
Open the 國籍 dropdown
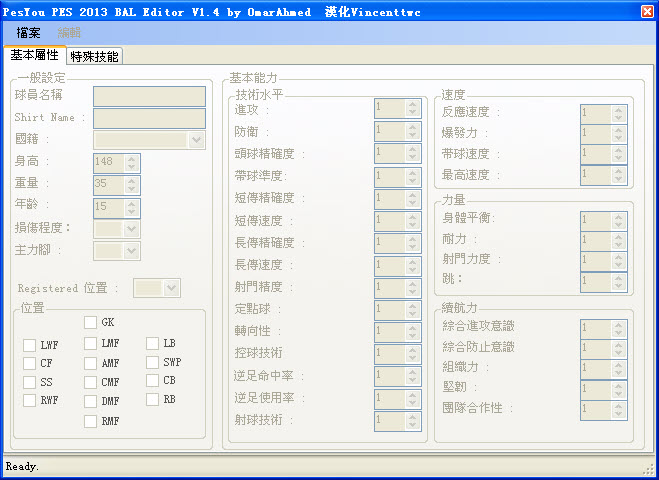coord(149,140)
